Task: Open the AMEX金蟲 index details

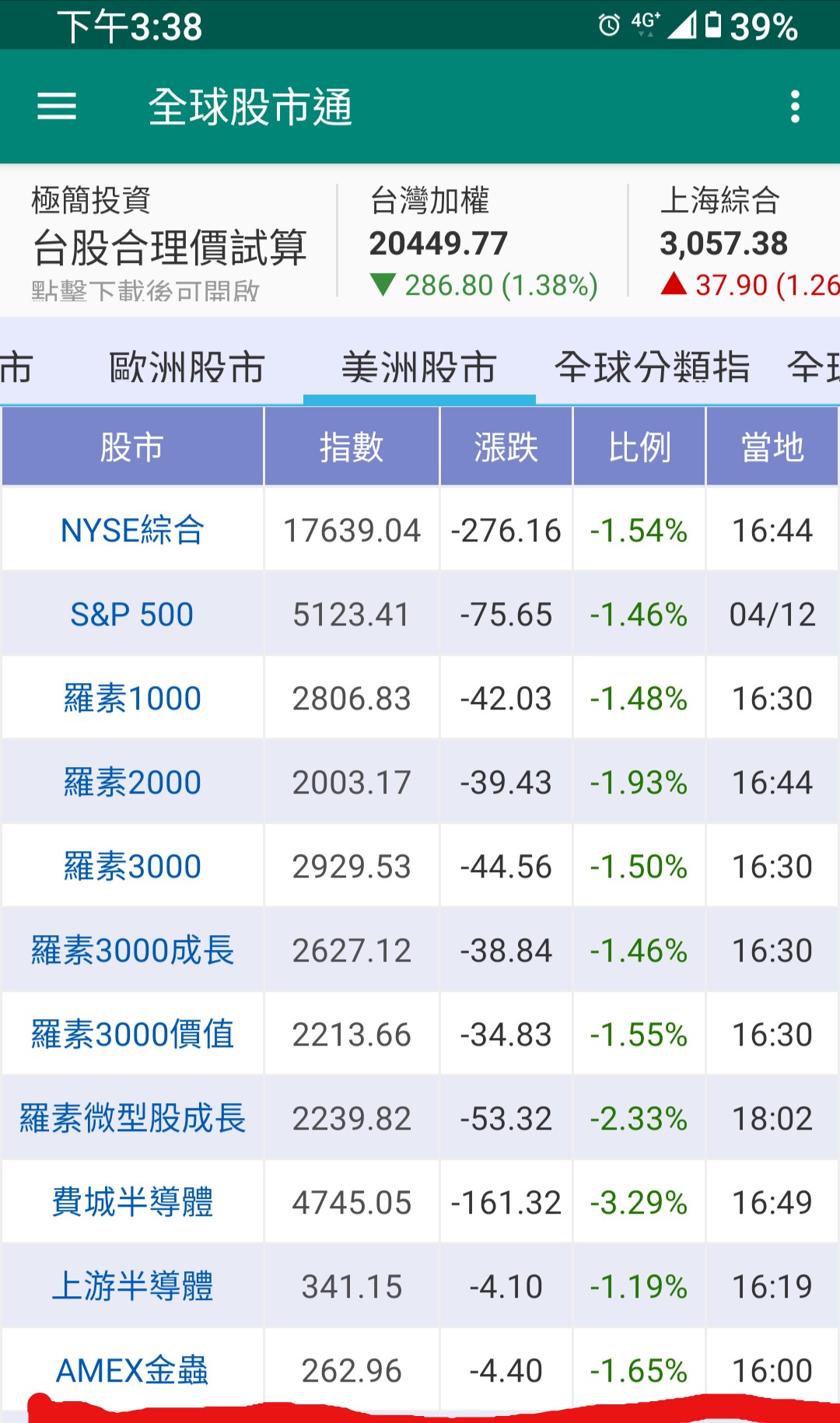Action: pos(132,1370)
